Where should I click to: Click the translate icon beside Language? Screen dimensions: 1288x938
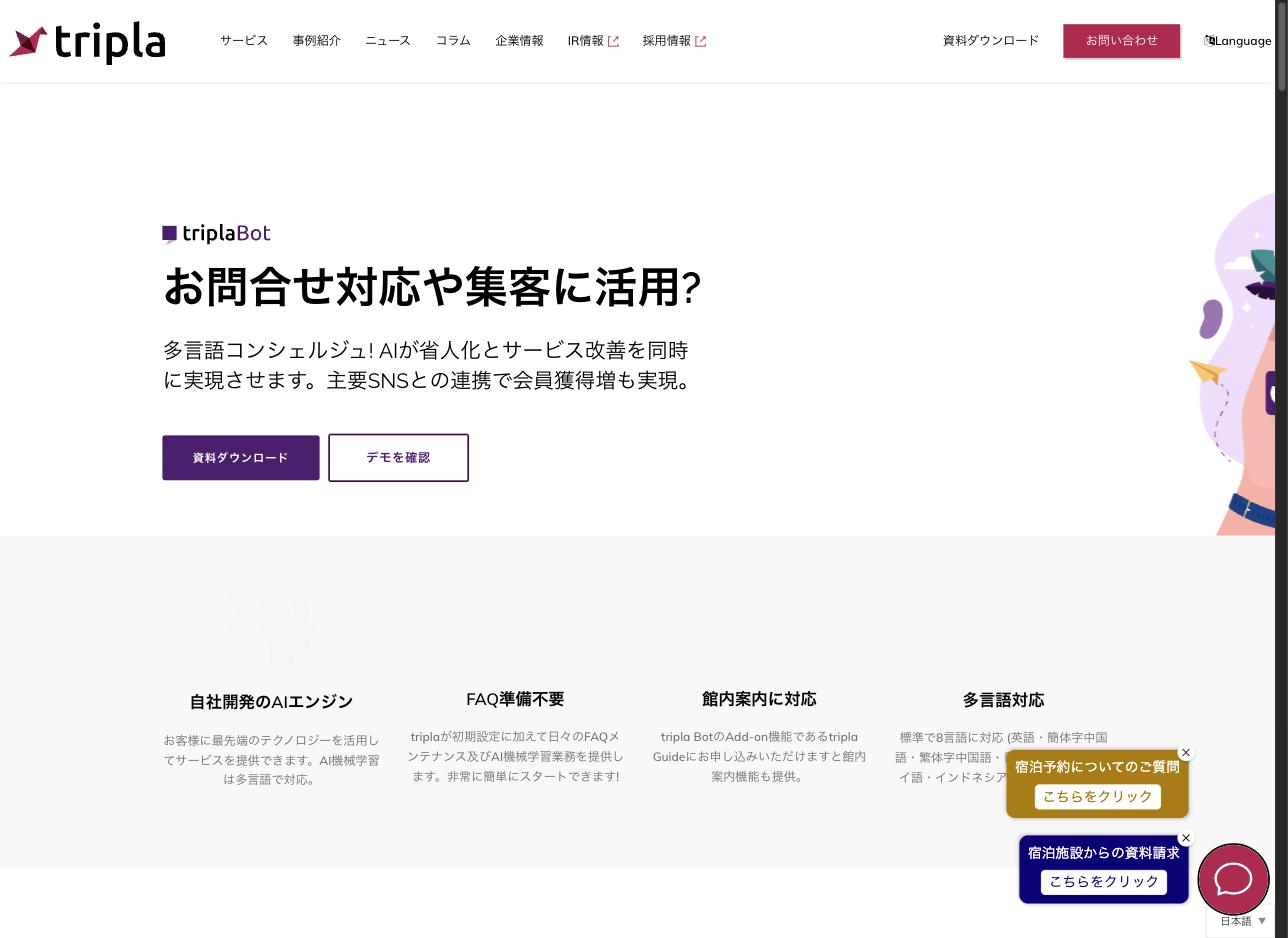[1209, 41]
